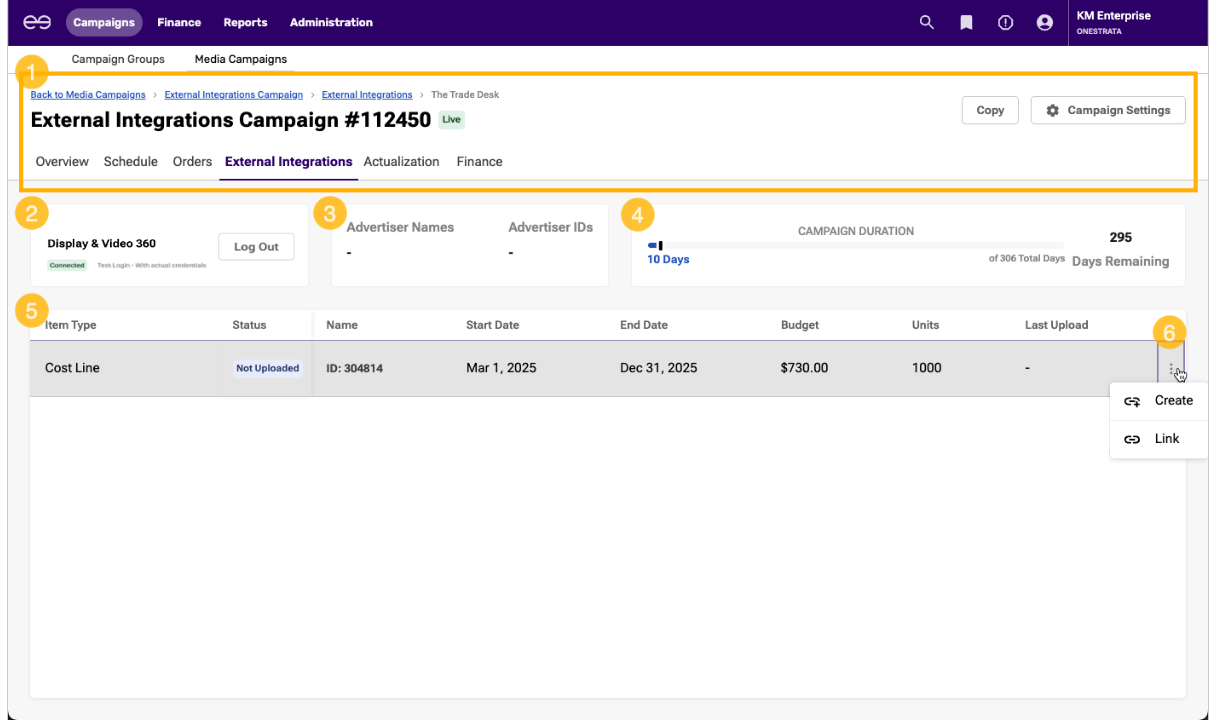1212x720 pixels.
Task: Select the Cost Line row ID 304814
Action: pos(354,369)
